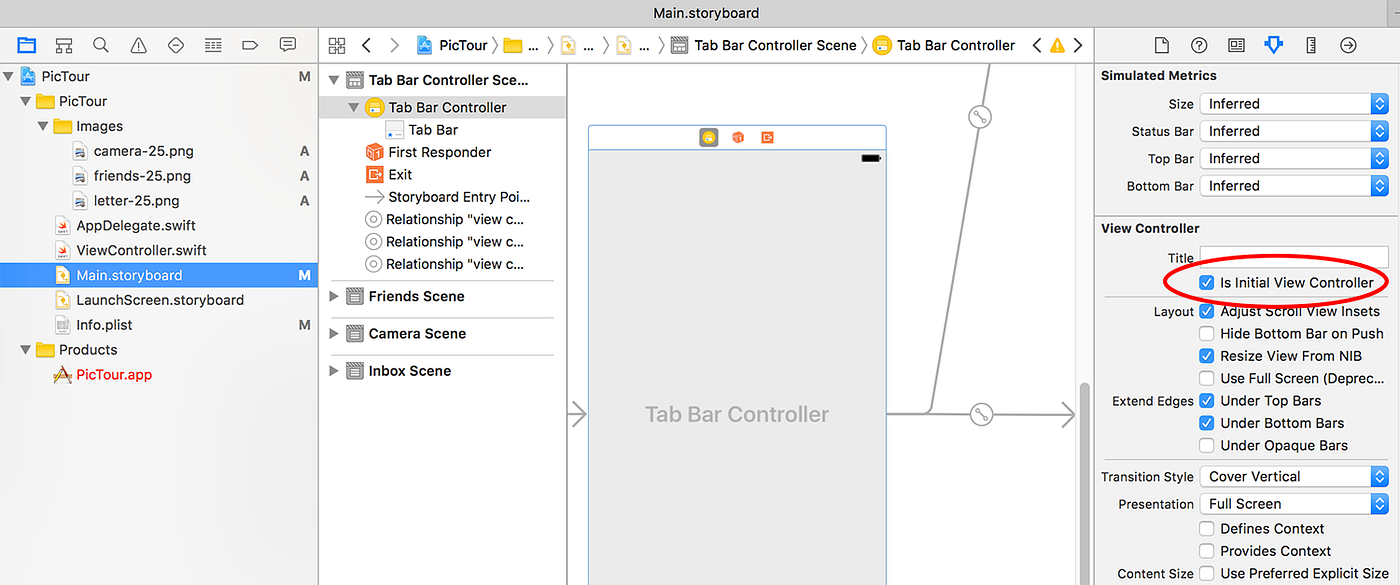The height and width of the screenshot is (585, 1400).
Task: Check Under Opaque Bars extend edge
Action: click(x=1206, y=445)
